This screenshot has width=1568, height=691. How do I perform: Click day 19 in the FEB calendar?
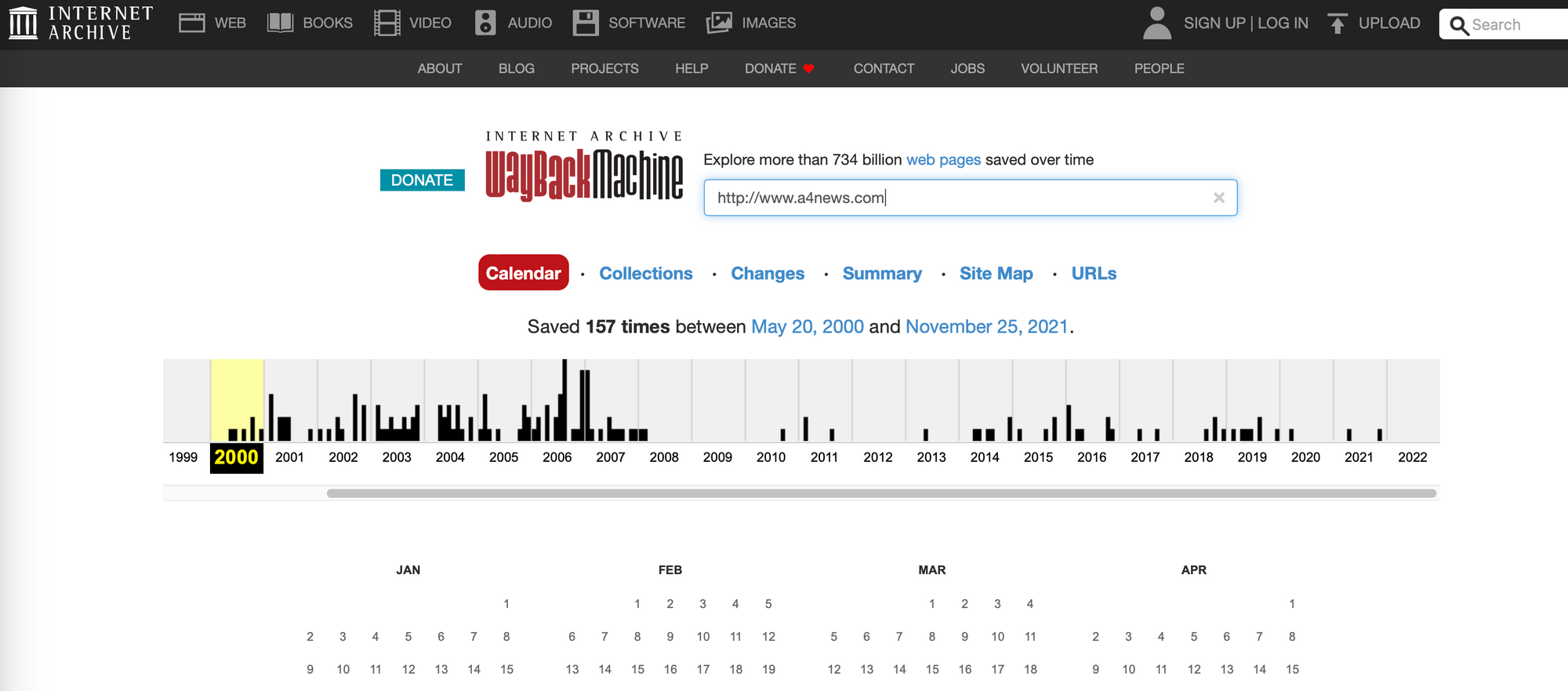pos(768,669)
